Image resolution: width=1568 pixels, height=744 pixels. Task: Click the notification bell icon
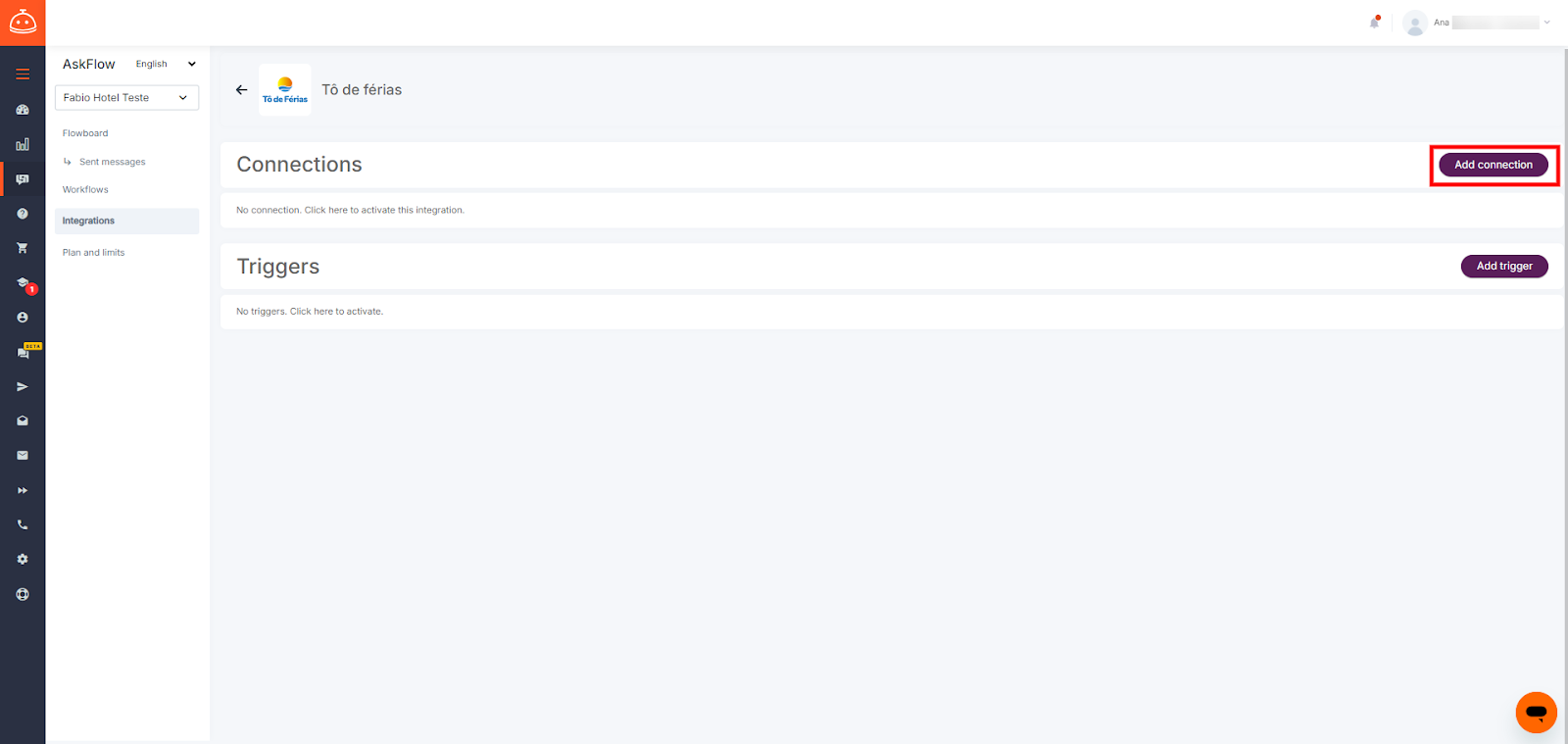pos(1375,22)
